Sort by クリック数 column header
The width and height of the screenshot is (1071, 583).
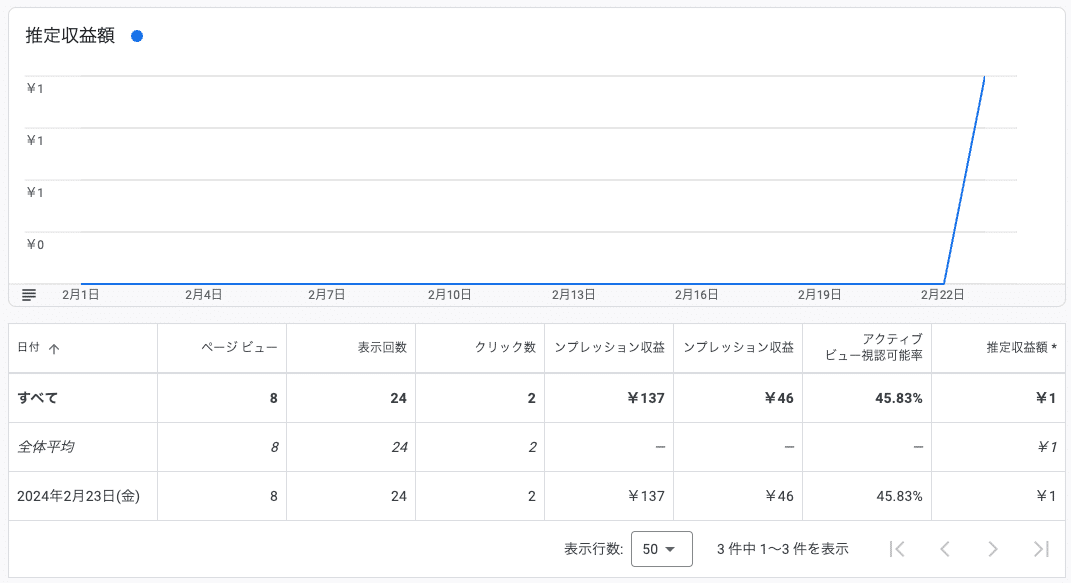tap(505, 348)
